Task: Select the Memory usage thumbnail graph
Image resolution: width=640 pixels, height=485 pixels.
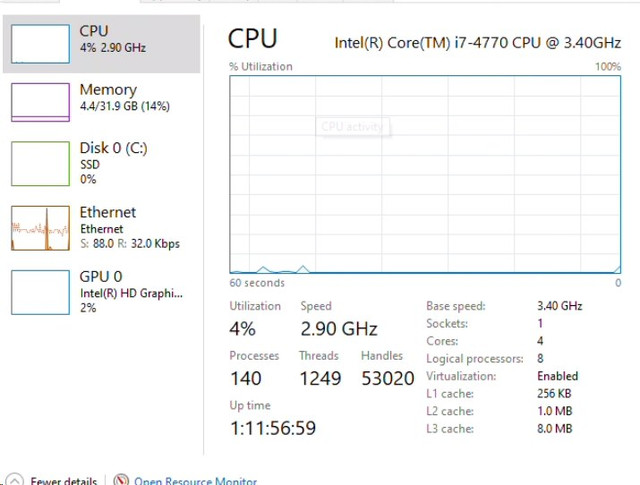Action: [40, 102]
